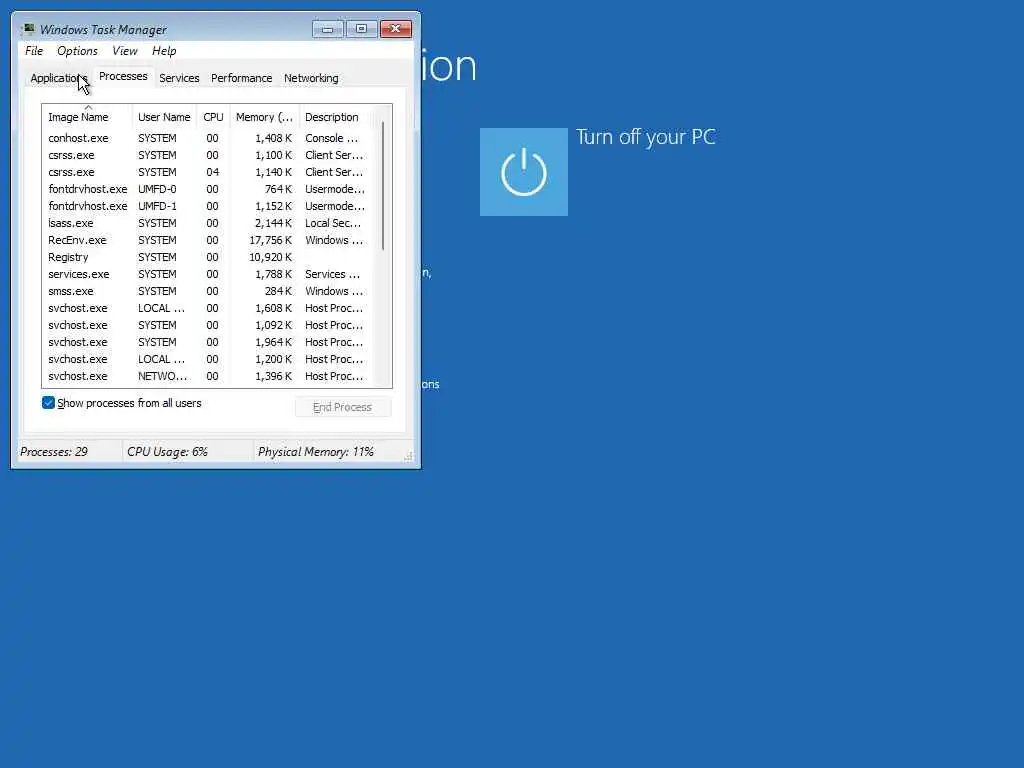Open the View menu
Image resolution: width=1024 pixels, height=768 pixels.
coord(125,51)
